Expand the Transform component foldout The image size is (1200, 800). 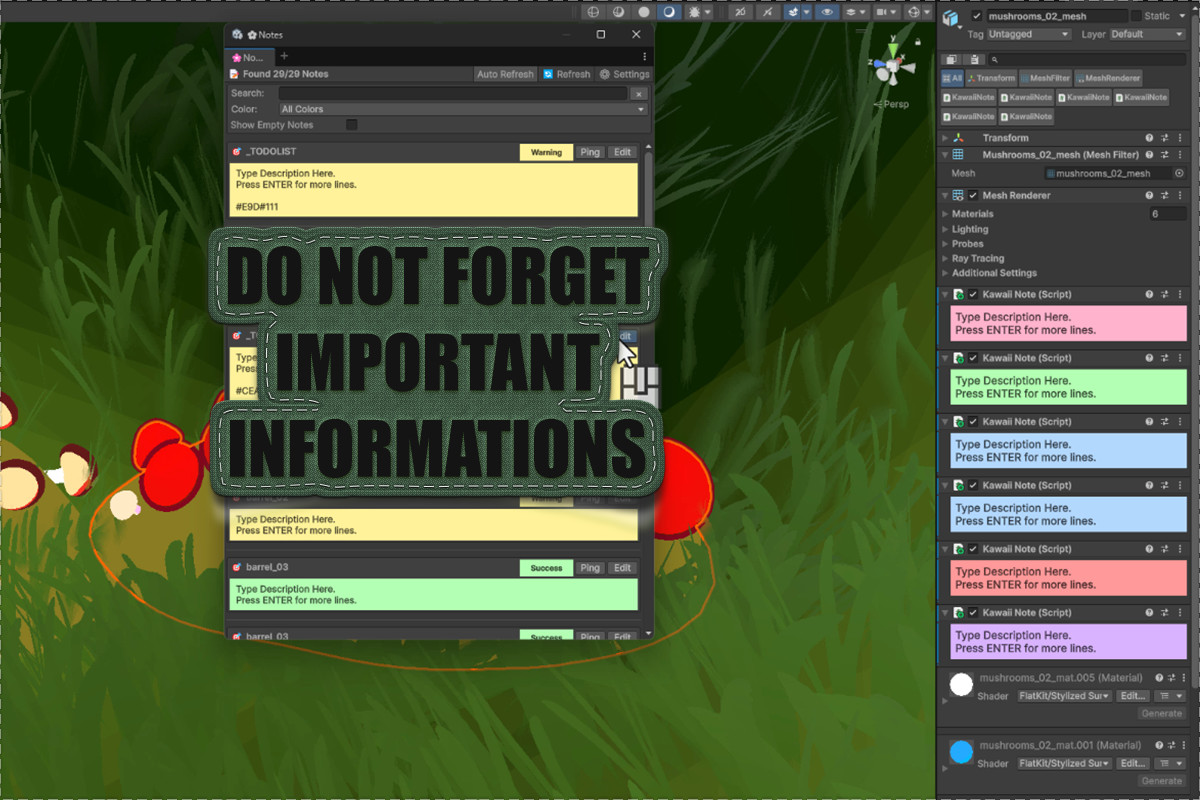coord(946,138)
